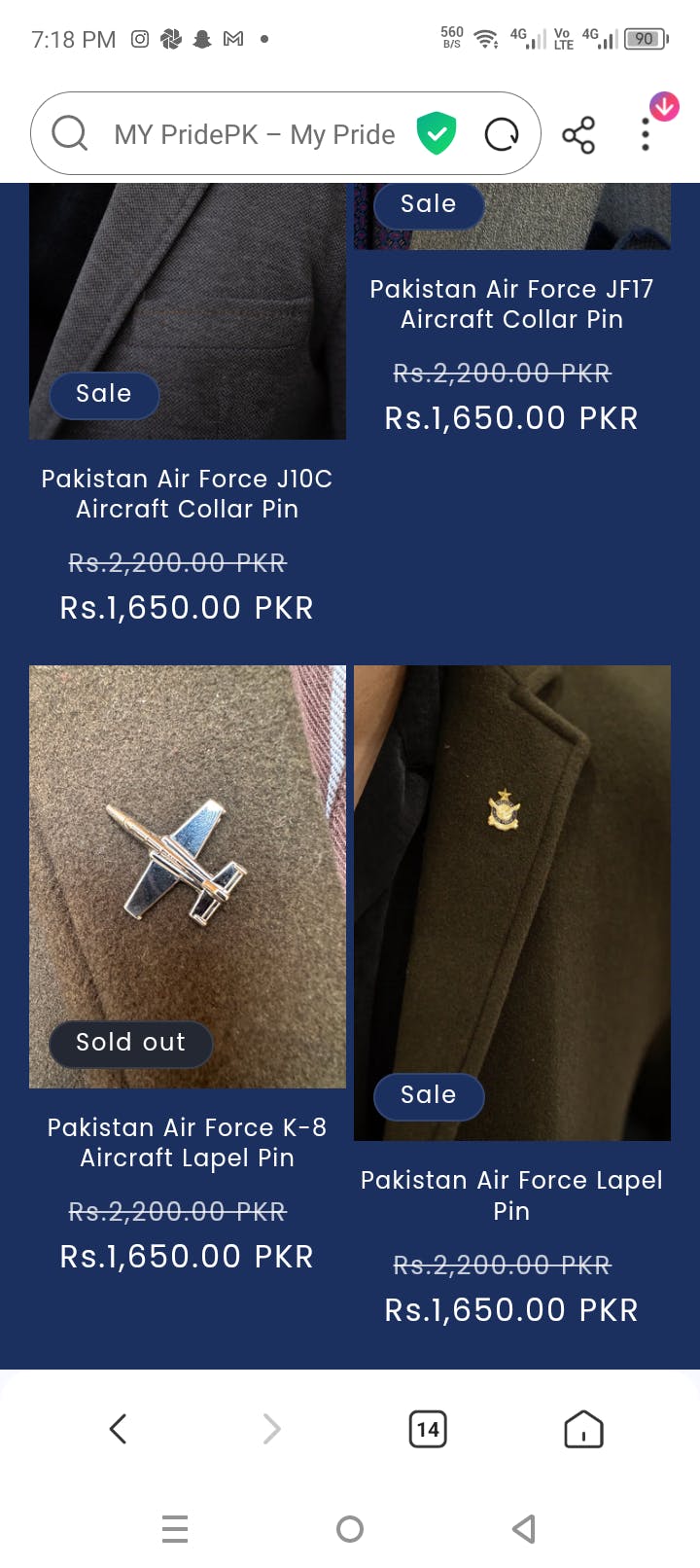Reload the page with refresh icon
700x1568 pixels.
502,134
